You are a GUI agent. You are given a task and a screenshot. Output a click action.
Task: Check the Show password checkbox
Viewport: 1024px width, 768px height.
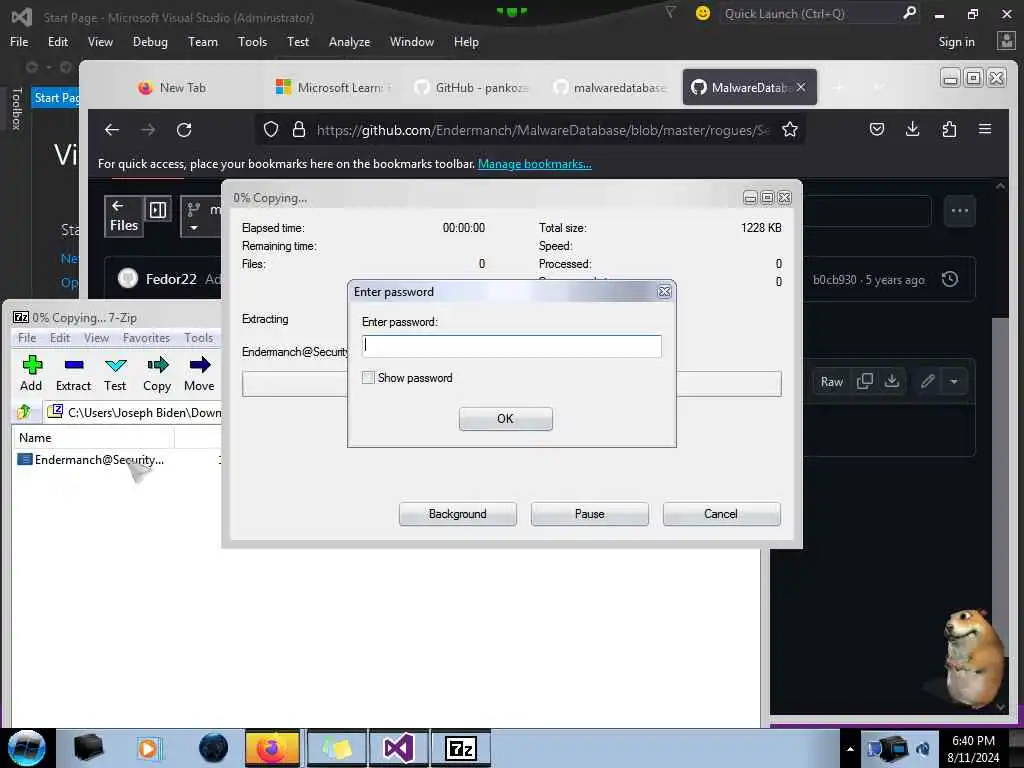368,377
